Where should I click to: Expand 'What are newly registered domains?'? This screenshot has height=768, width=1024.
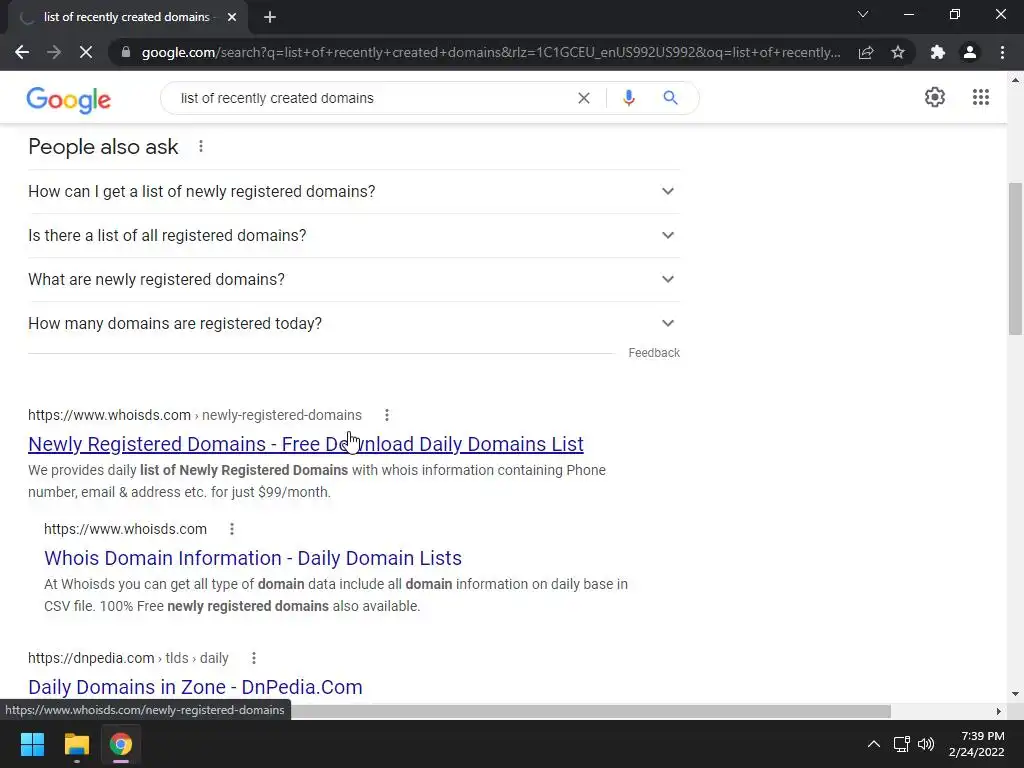click(x=353, y=280)
